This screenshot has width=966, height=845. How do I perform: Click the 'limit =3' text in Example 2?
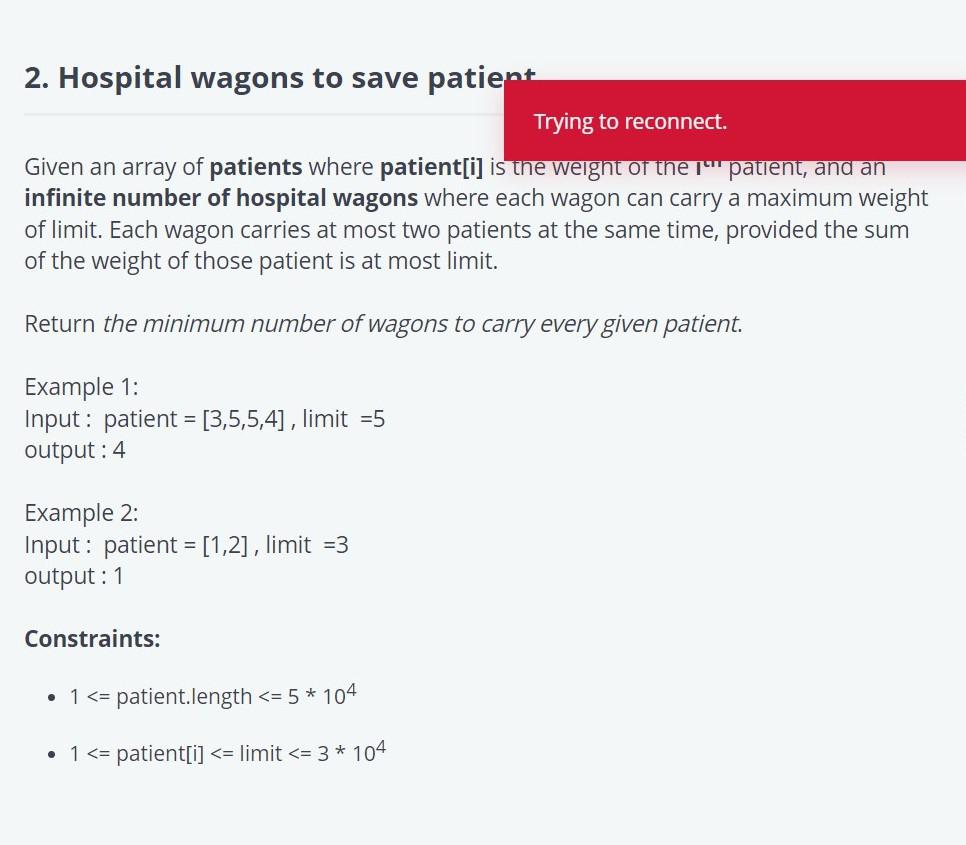(307, 544)
